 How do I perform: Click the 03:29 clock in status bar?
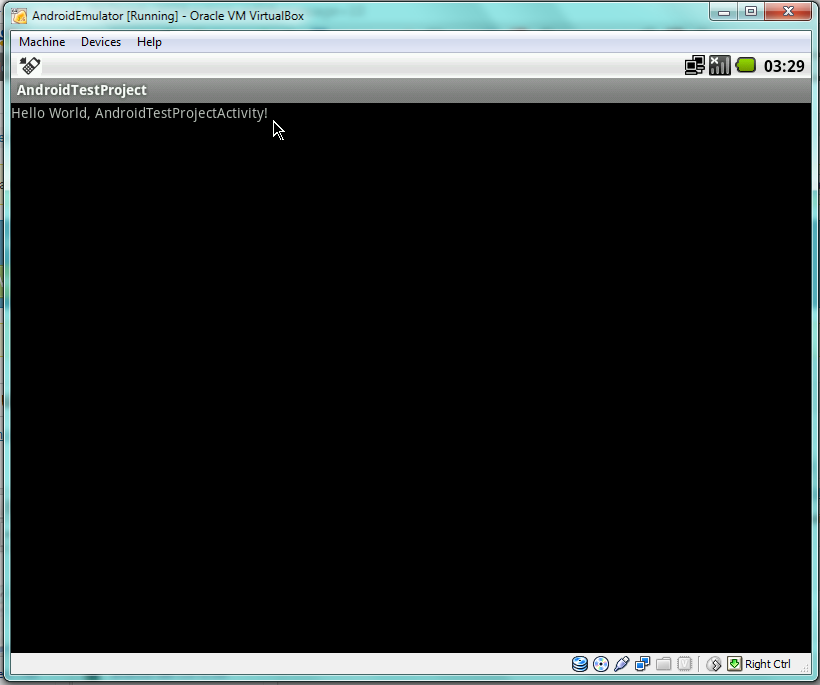[784, 66]
